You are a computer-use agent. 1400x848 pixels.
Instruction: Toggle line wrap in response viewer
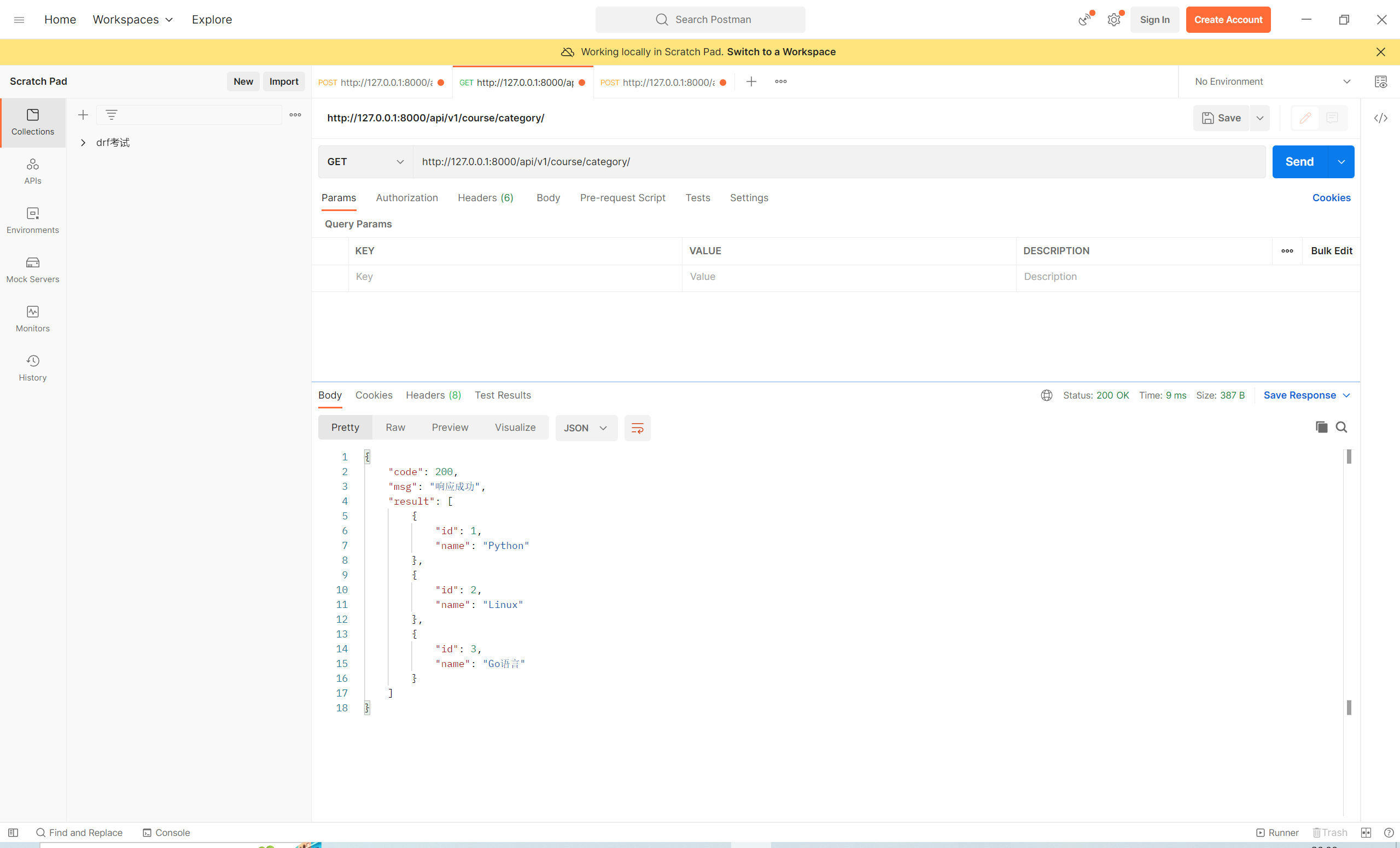click(637, 428)
